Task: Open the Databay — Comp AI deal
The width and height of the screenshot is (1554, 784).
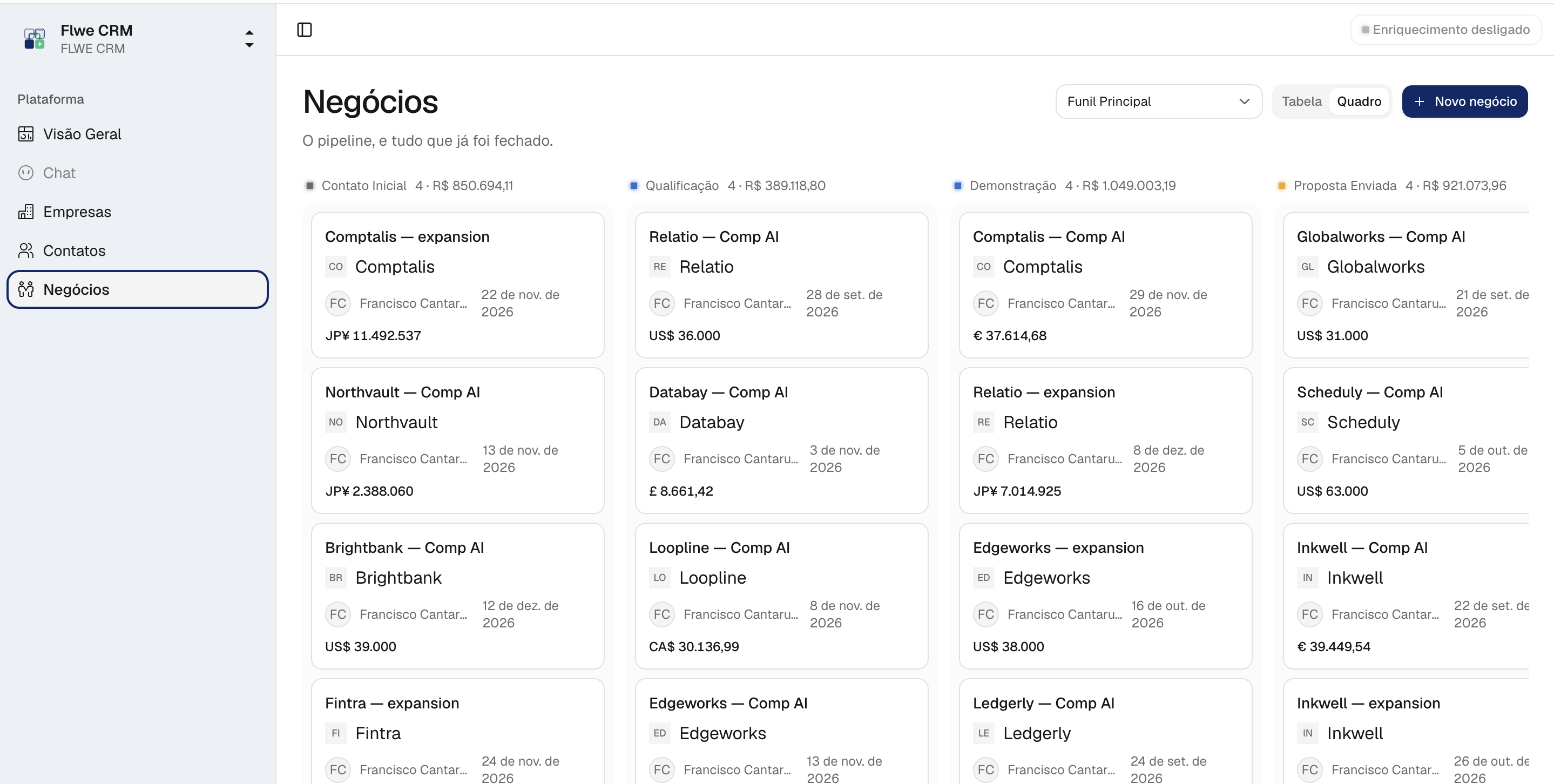Action: [781, 440]
